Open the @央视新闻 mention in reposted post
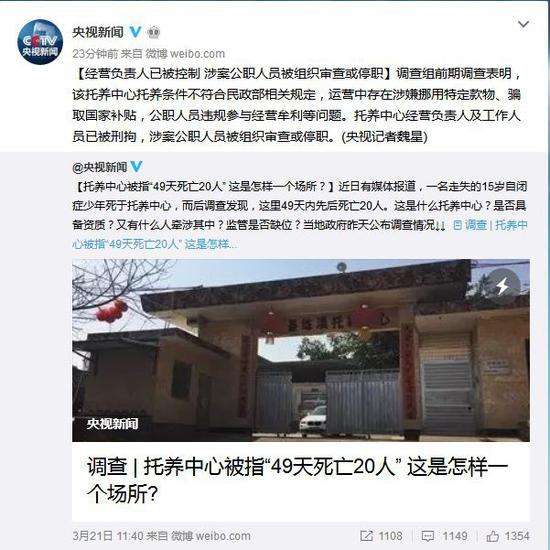The image size is (550, 550). click(100, 167)
